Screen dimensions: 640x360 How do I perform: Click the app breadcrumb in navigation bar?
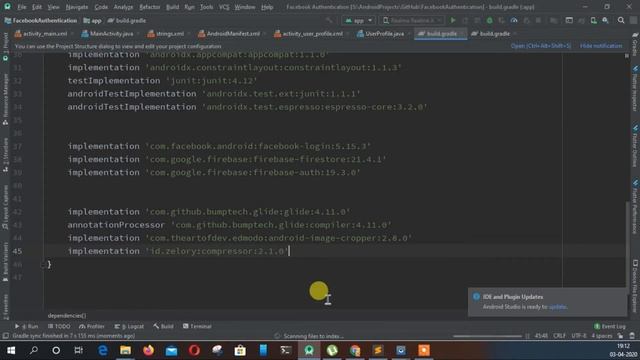click(x=93, y=20)
